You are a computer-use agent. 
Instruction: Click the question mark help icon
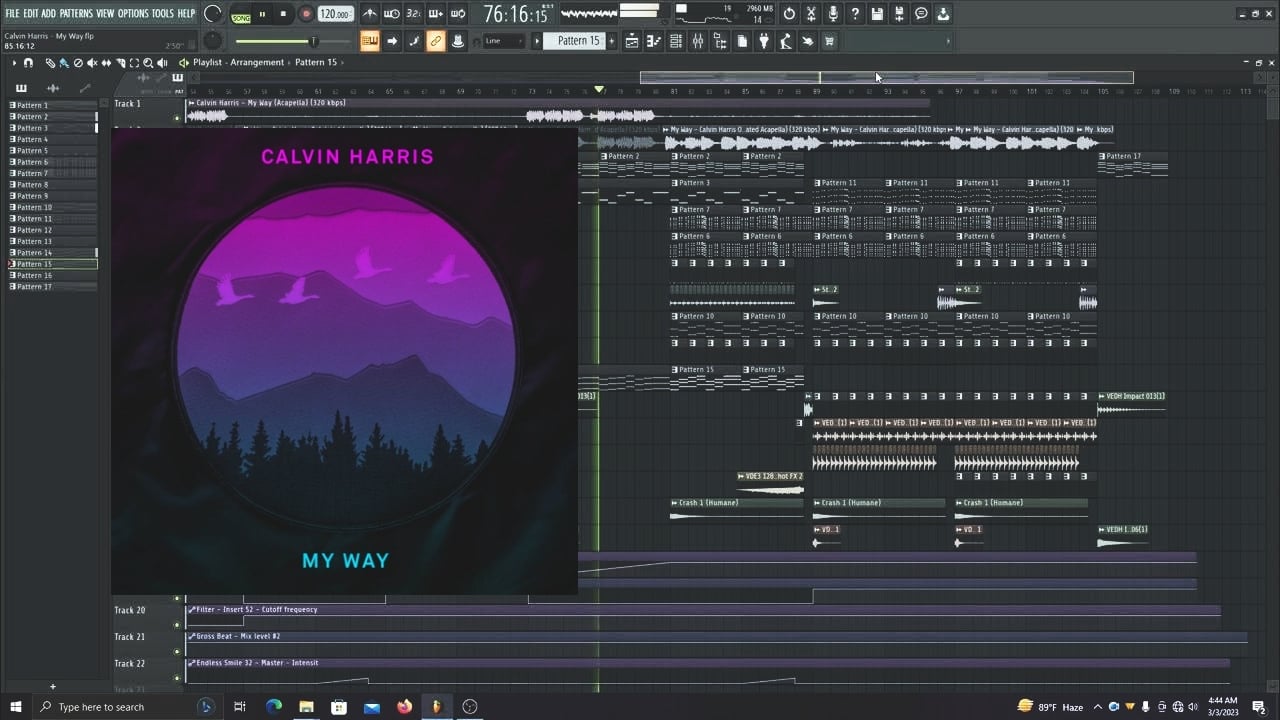click(x=855, y=14)
